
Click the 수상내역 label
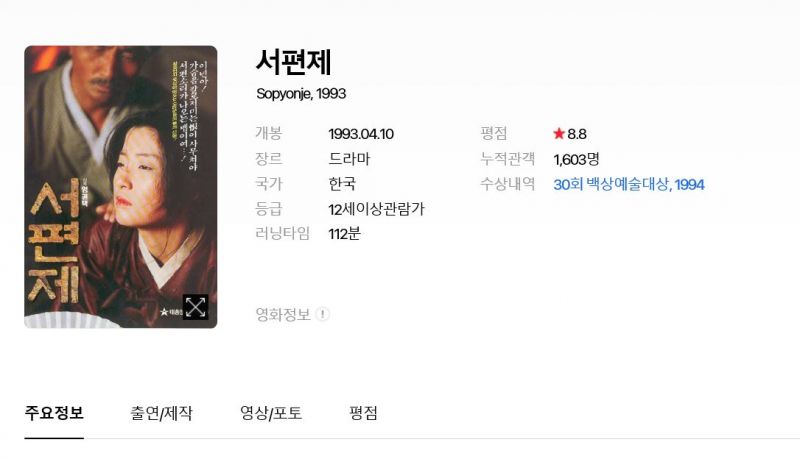508,184
